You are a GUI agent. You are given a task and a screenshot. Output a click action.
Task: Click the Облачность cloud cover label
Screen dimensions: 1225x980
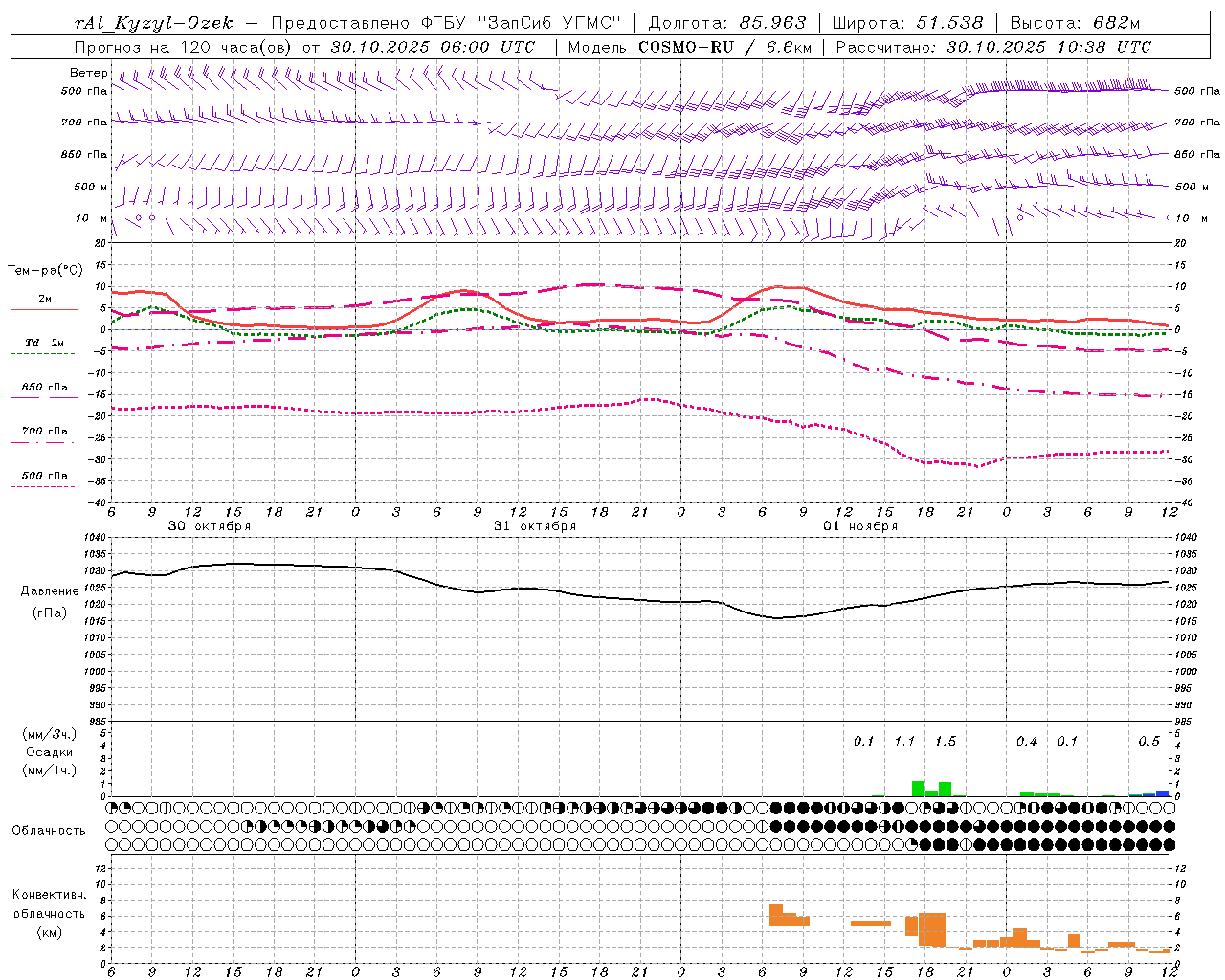point(49,830)
